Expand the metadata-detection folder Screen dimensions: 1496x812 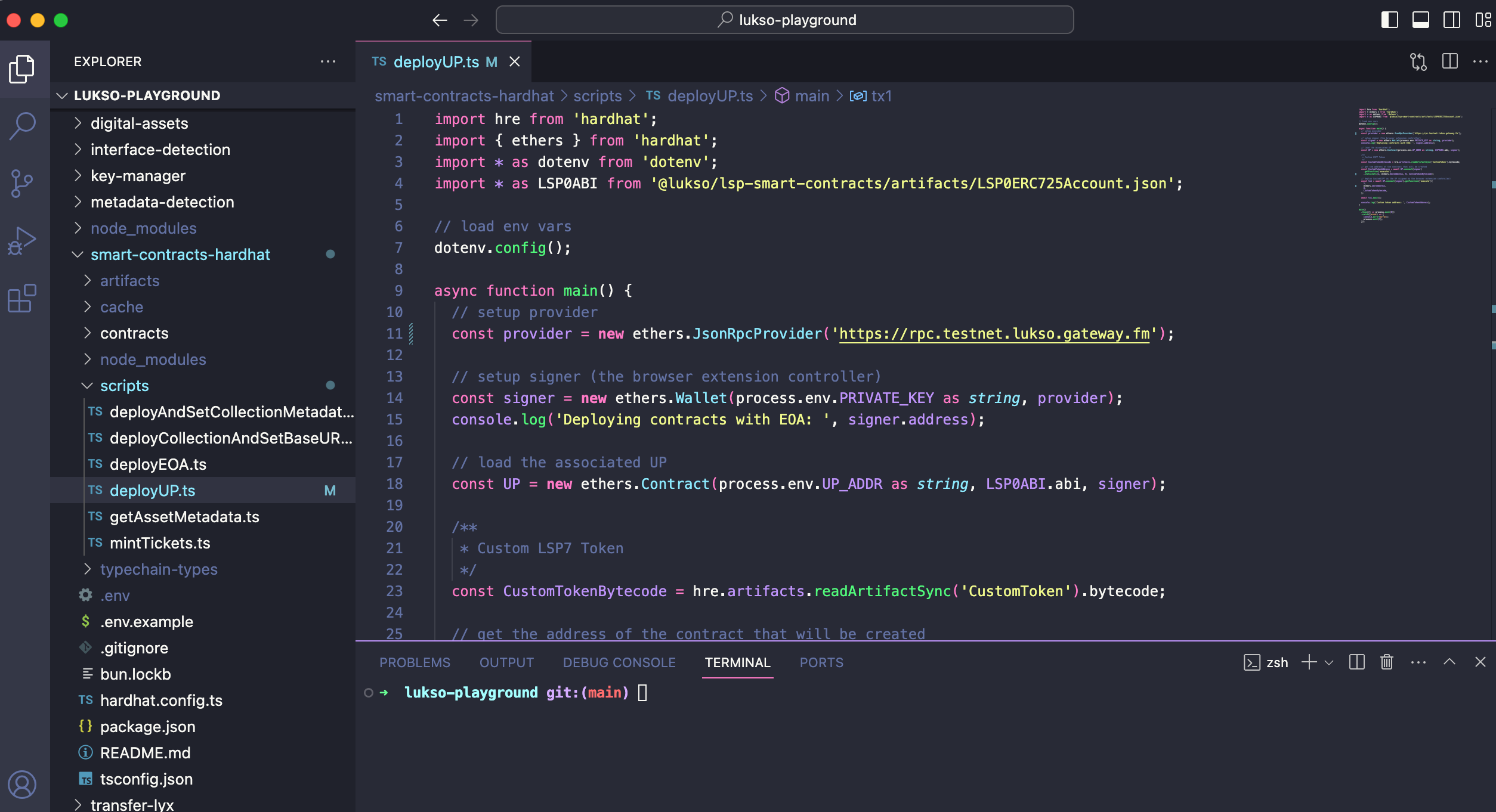point(203,202)
